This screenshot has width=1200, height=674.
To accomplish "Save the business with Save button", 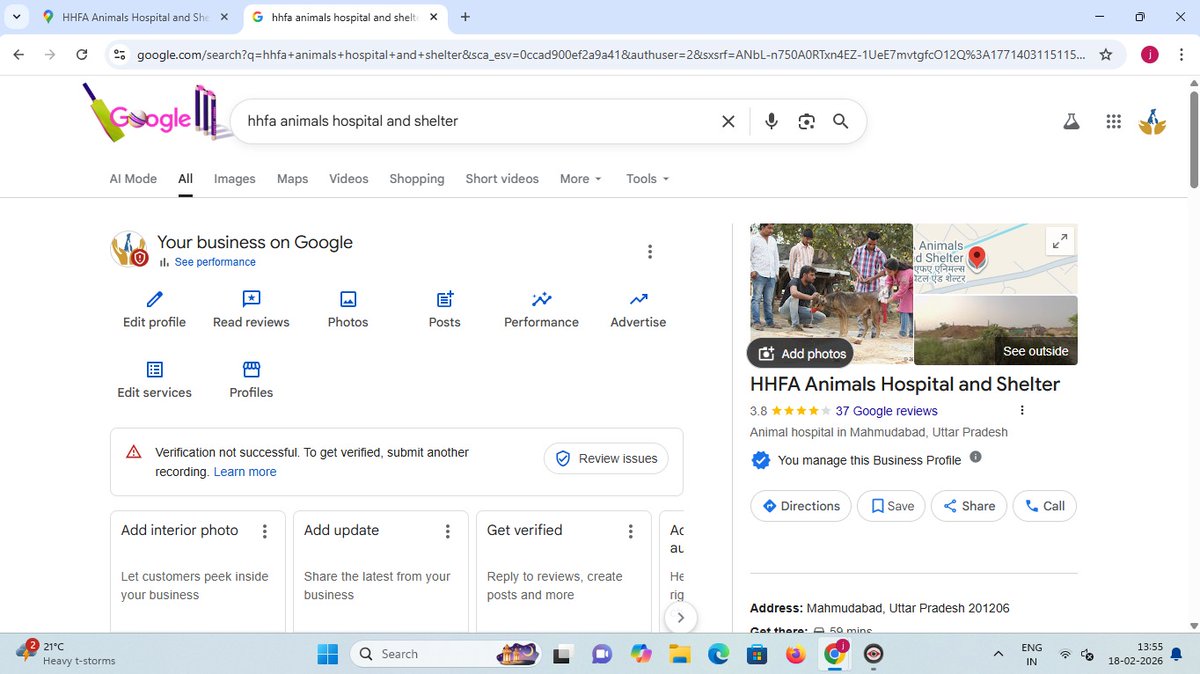I will coord(893,506).
